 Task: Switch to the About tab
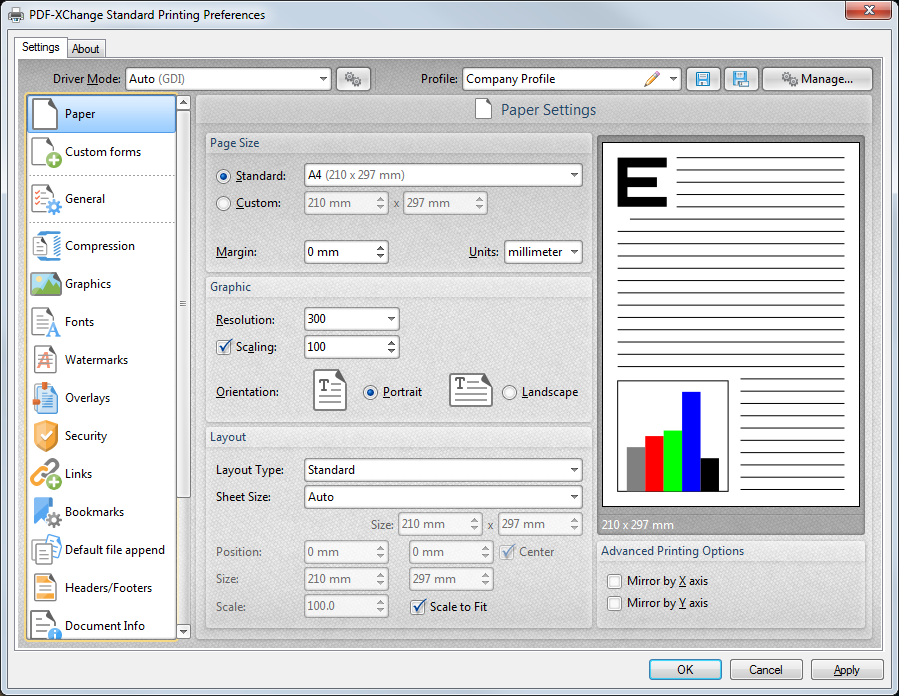(86, 48)
